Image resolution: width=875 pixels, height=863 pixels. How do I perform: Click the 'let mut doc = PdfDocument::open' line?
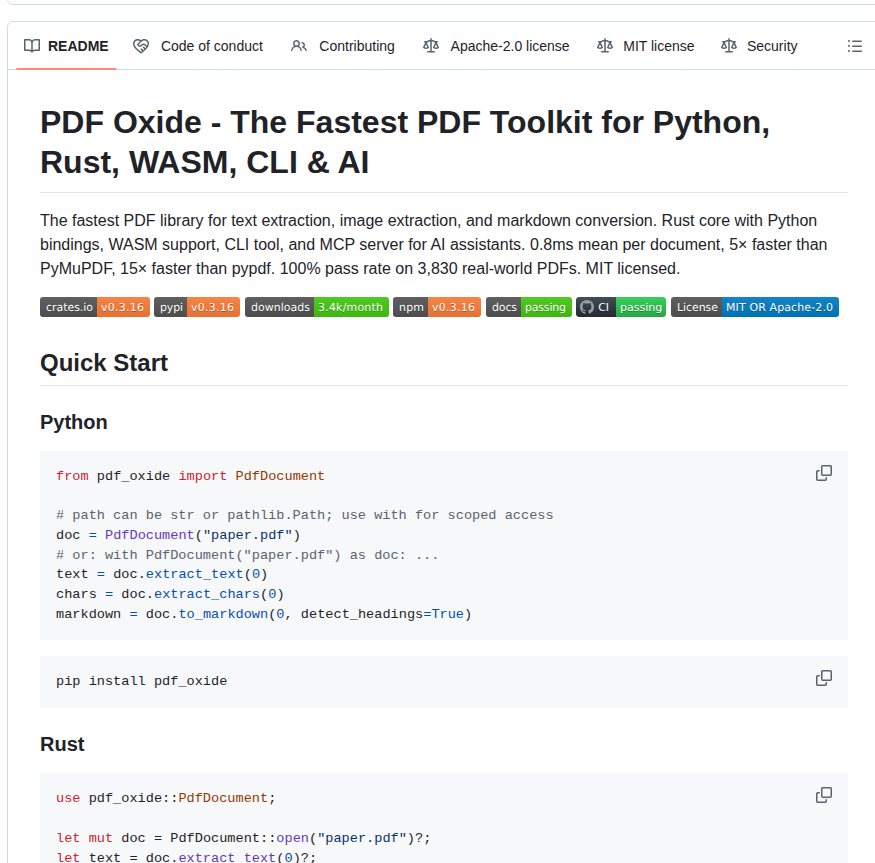point(243,838)
